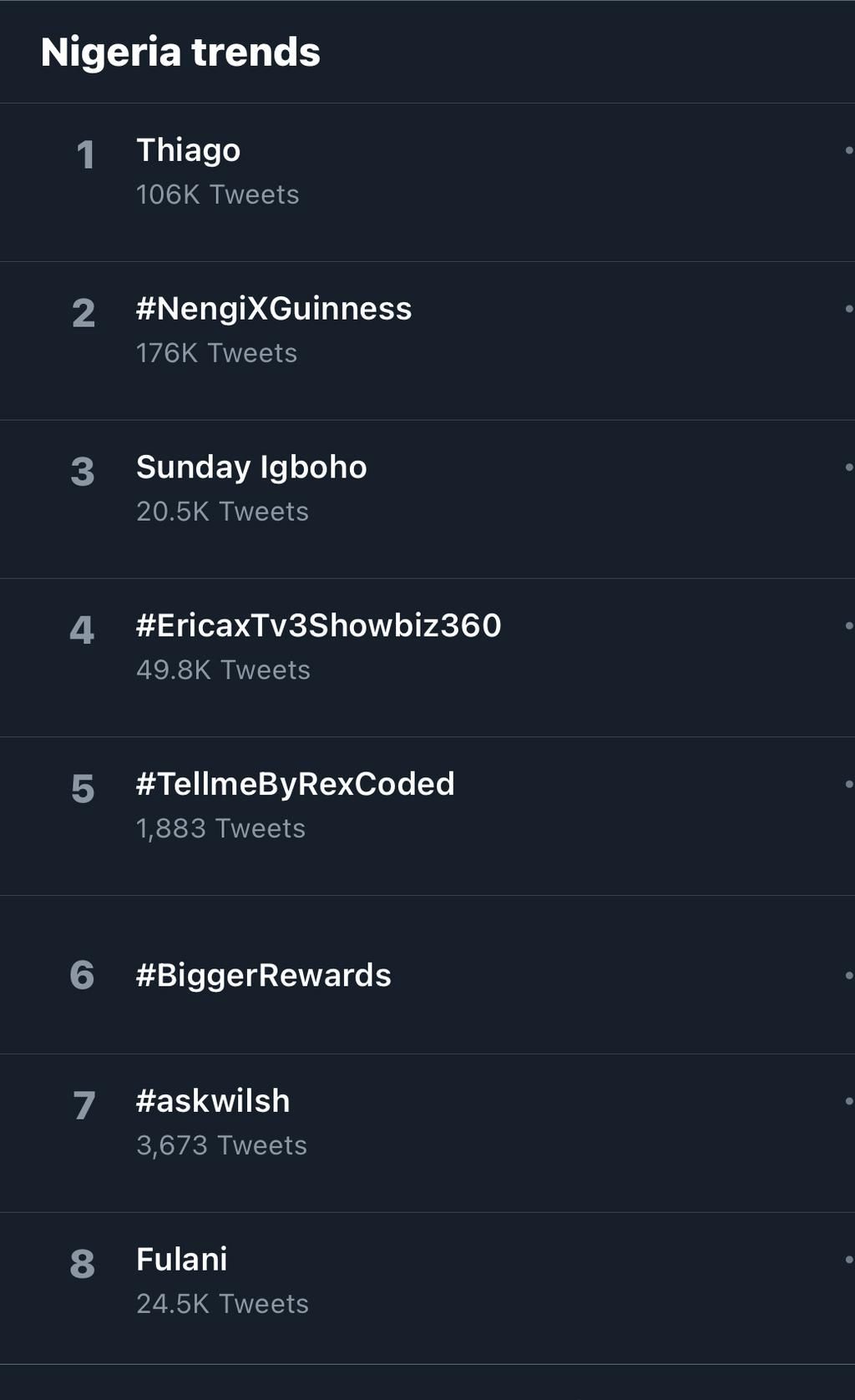Select the #TellmeByRexCoded trend

click(x=296, y=784)
